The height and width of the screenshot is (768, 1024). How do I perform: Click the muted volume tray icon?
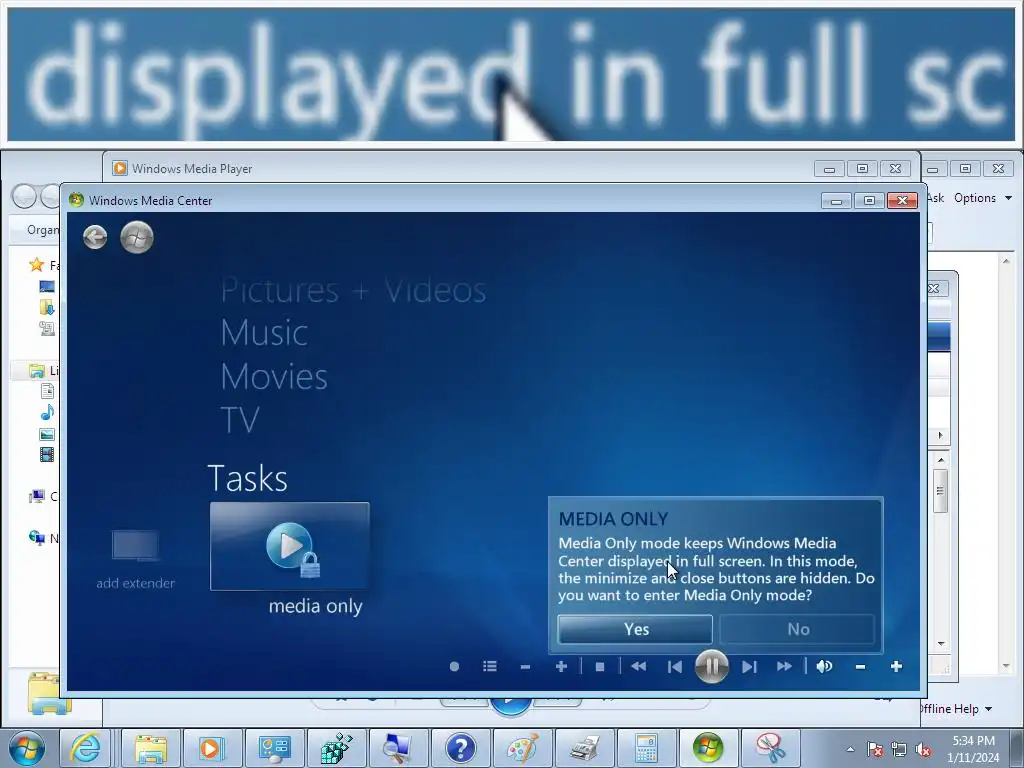(x=923, y=749)
